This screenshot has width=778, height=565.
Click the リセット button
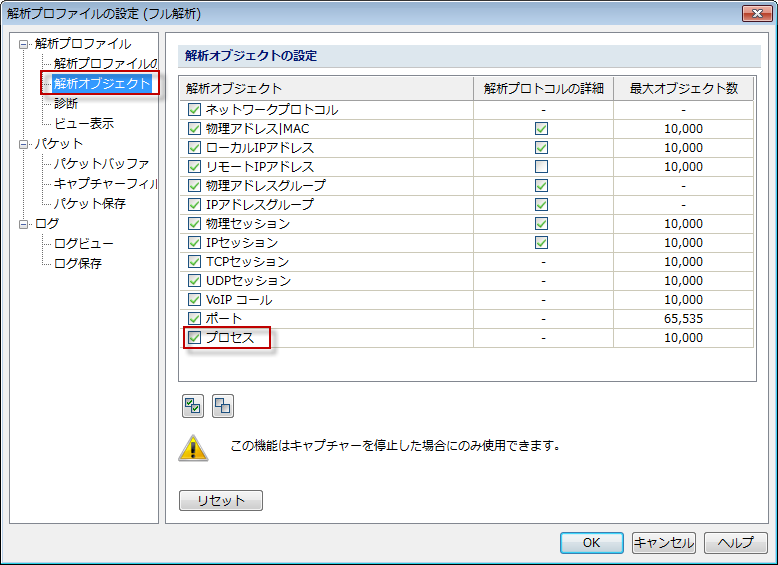[220, 501]
